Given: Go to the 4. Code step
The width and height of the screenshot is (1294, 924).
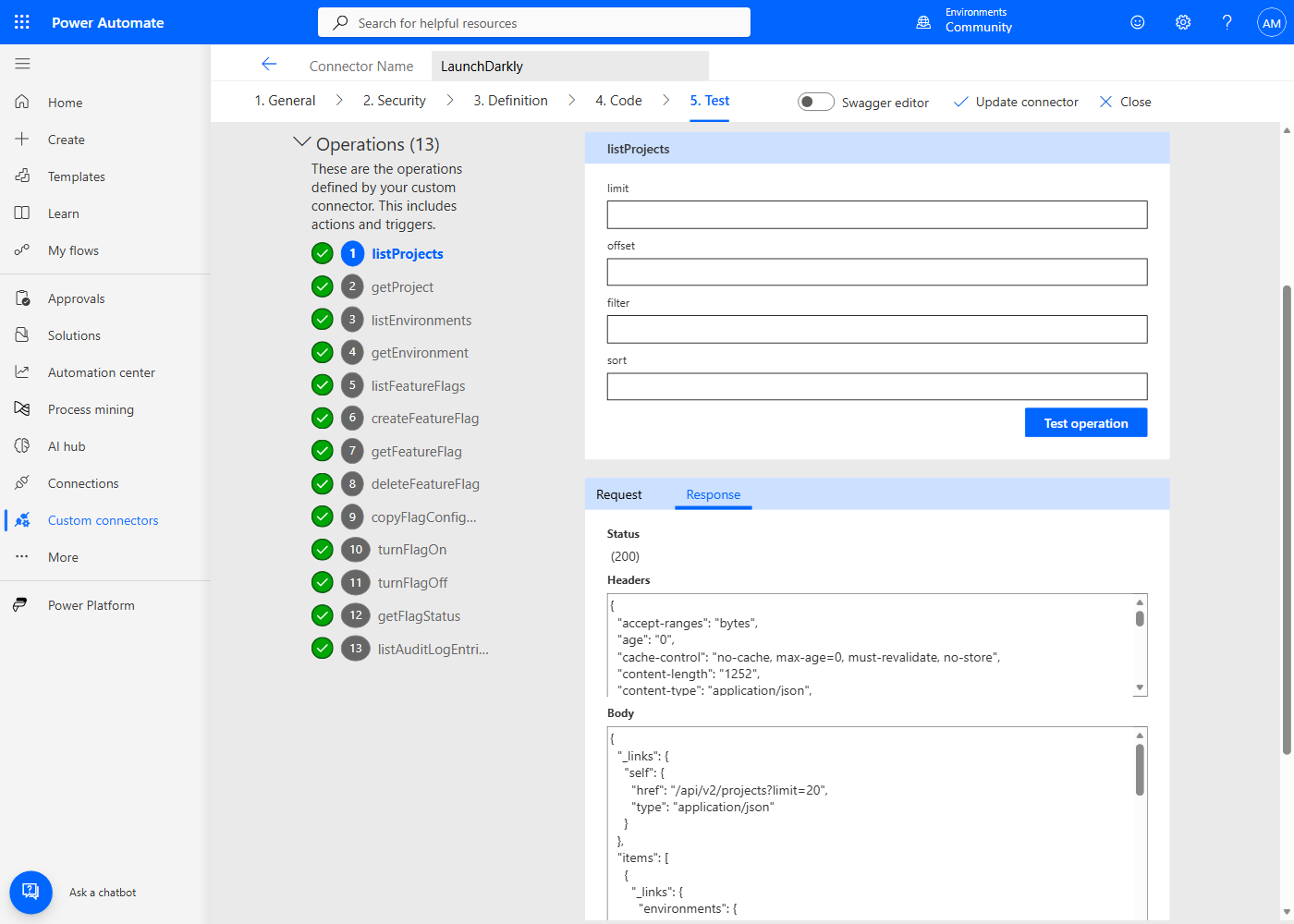Looking at the screenshot, I should (x=618, y=101).
